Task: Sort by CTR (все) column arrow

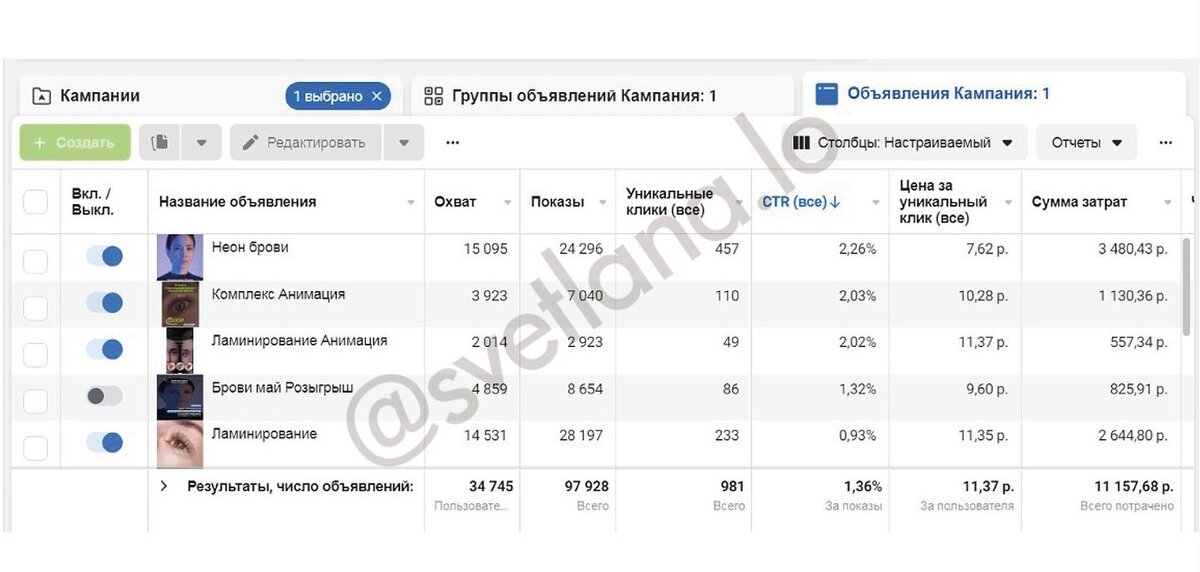Action: pos(835,202)
